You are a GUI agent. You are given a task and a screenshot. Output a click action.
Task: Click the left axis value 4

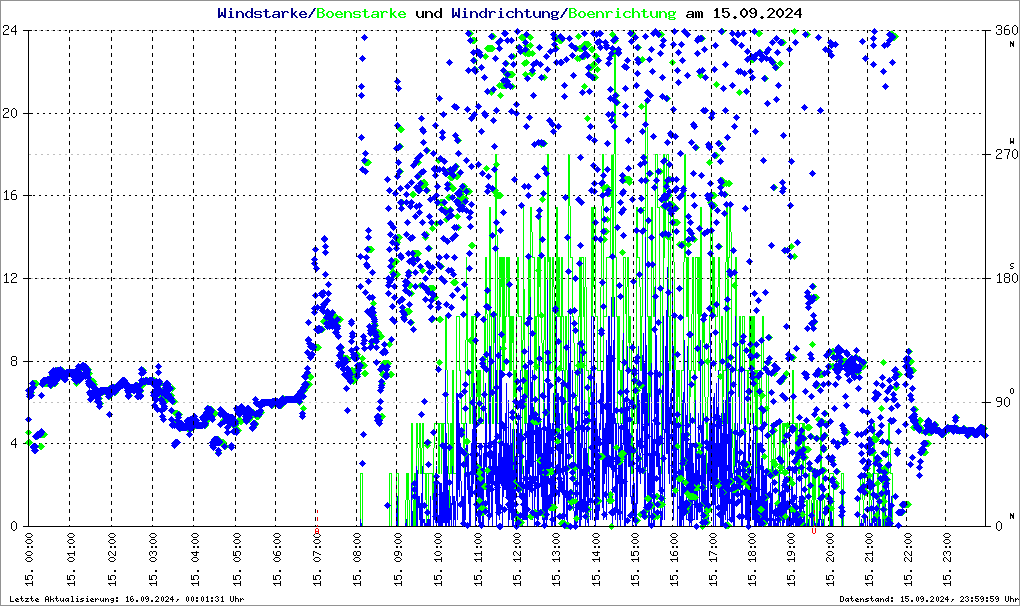point(14,444)
